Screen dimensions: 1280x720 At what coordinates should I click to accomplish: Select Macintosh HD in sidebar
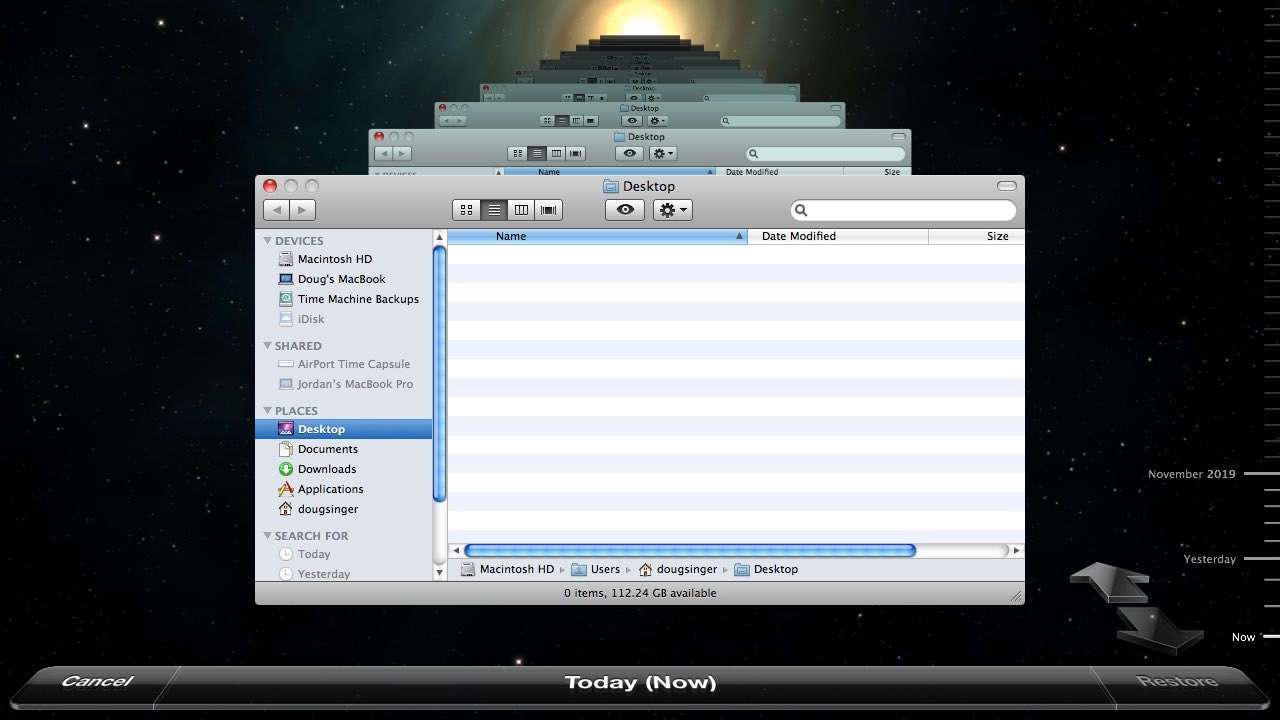pos(334,259)
